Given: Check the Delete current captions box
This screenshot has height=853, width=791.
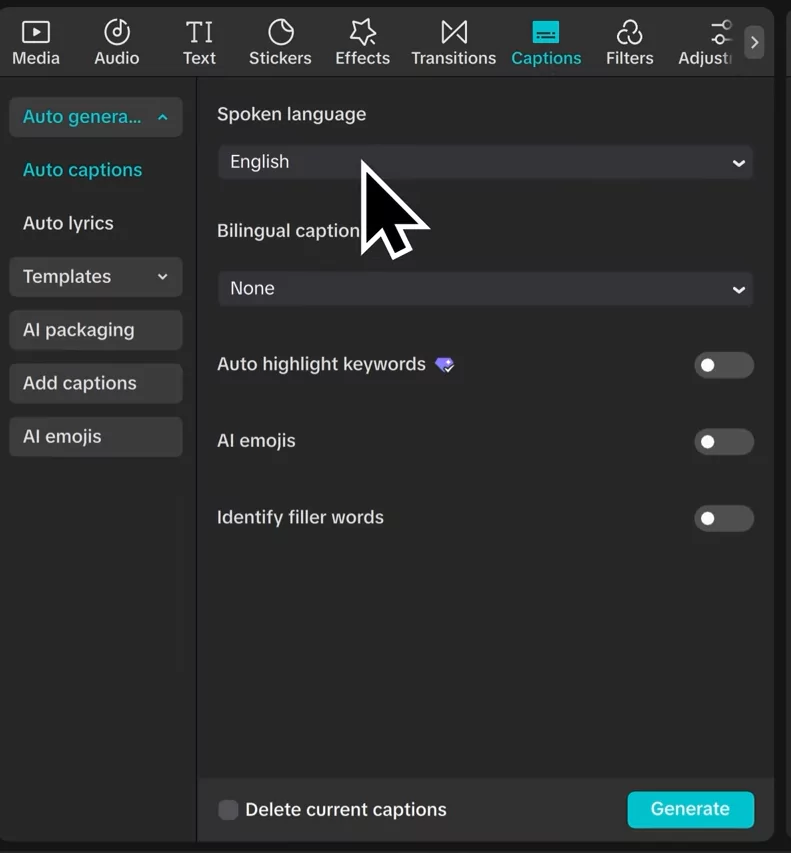Looking at the screenshot, I should [x=228, y=809].
